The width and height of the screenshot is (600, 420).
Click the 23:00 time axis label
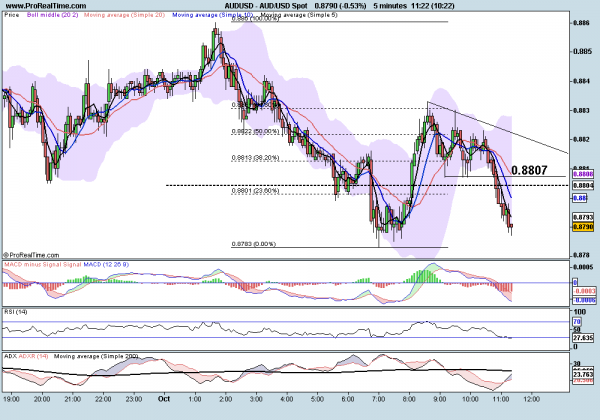coord(134,399)
